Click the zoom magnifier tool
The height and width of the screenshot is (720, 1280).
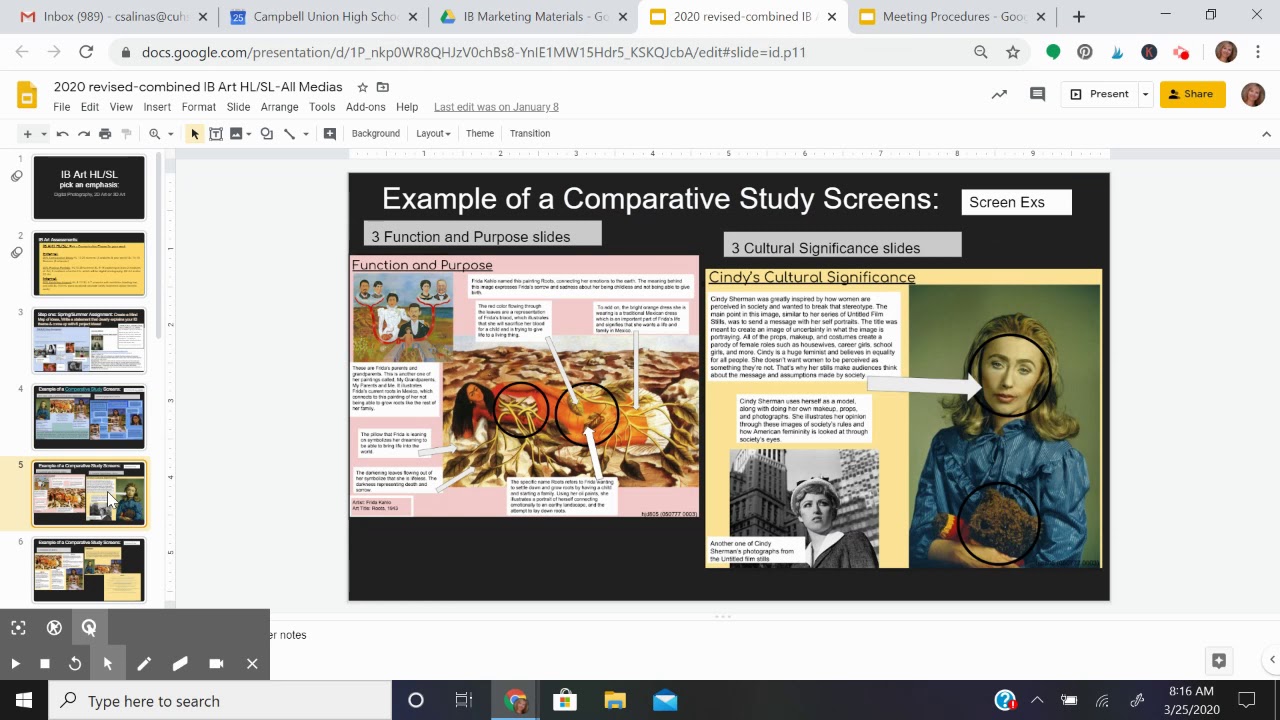pos(154,134)
